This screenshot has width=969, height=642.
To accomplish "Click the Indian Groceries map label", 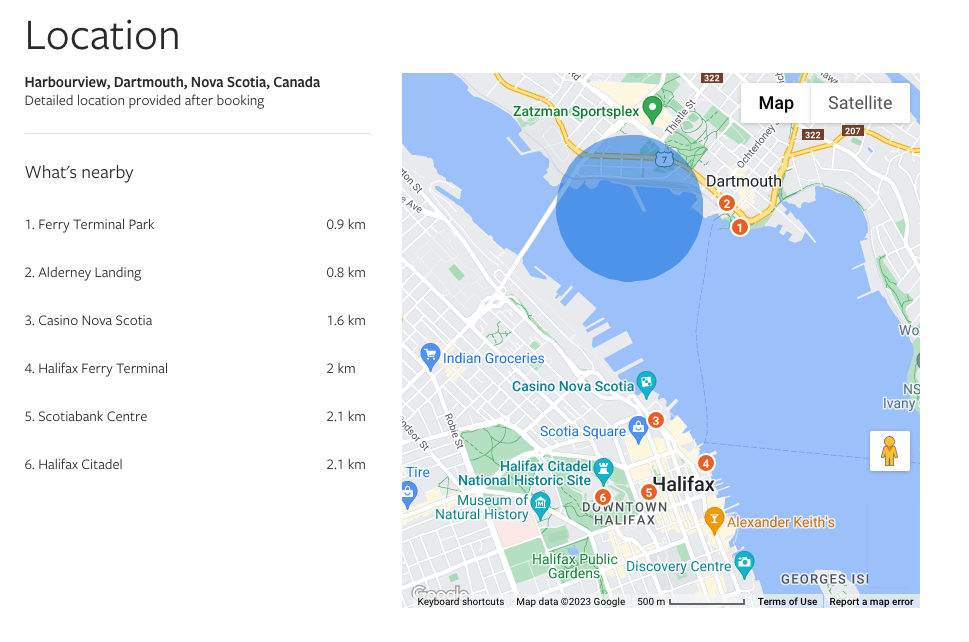I will 494,358.
